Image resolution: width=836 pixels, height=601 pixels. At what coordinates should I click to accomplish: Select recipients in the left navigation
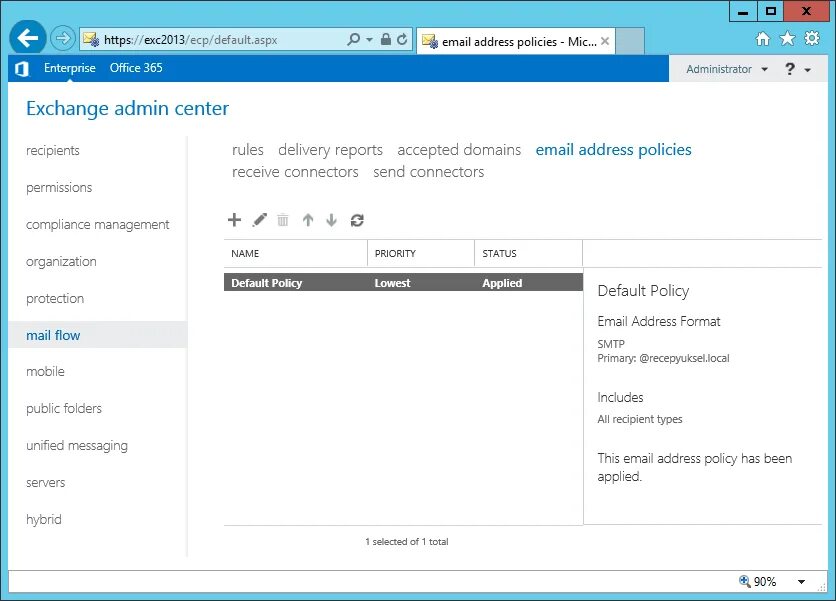pos(52,150)
